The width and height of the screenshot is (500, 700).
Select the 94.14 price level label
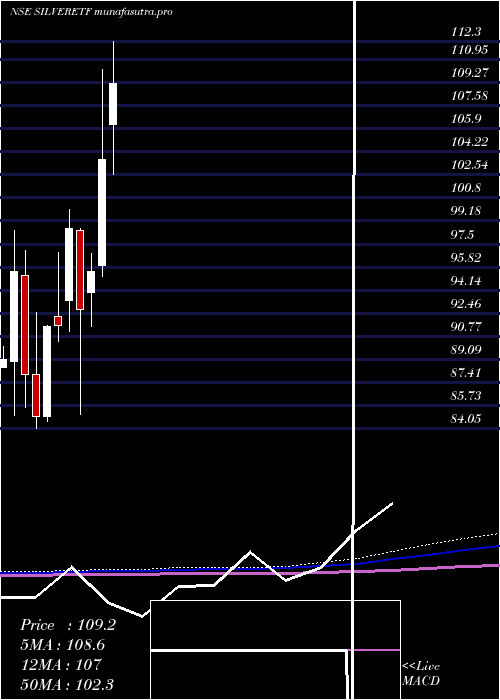[x=466, y=281]
